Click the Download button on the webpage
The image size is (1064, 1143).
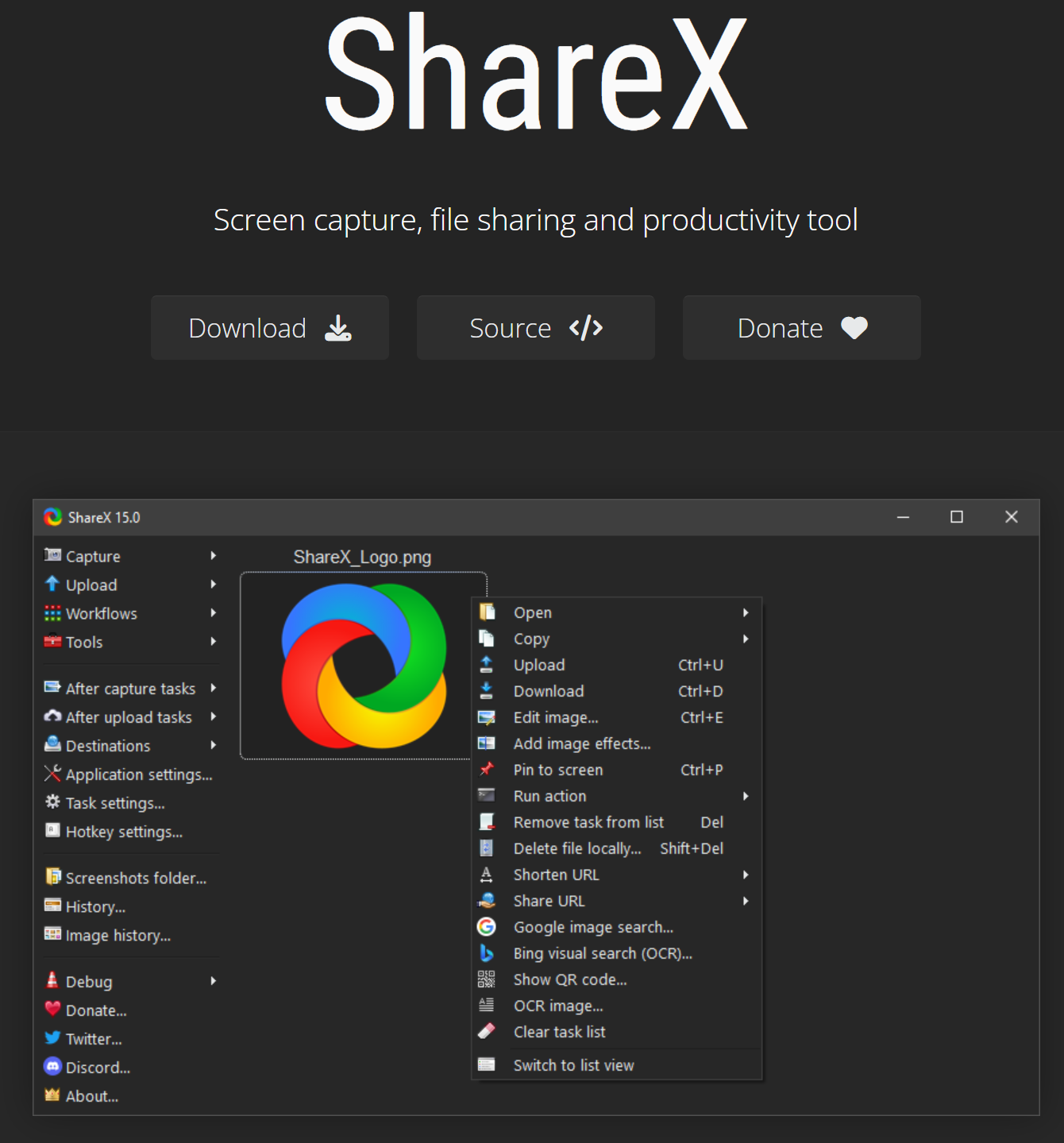pyautogui.click(x=270, y=327)
